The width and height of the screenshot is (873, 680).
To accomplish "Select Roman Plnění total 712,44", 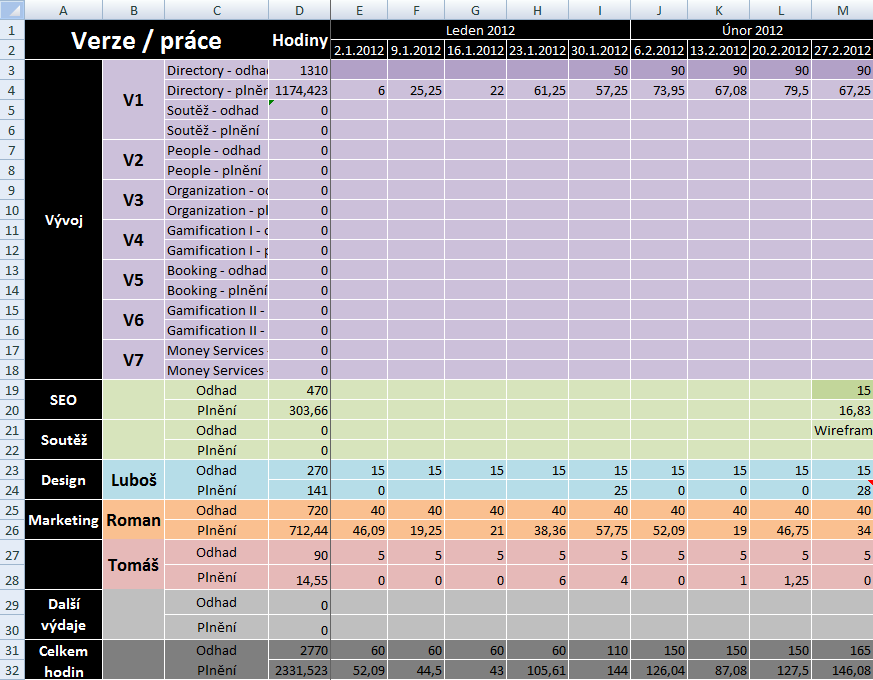I will click(x=300, y=530).
